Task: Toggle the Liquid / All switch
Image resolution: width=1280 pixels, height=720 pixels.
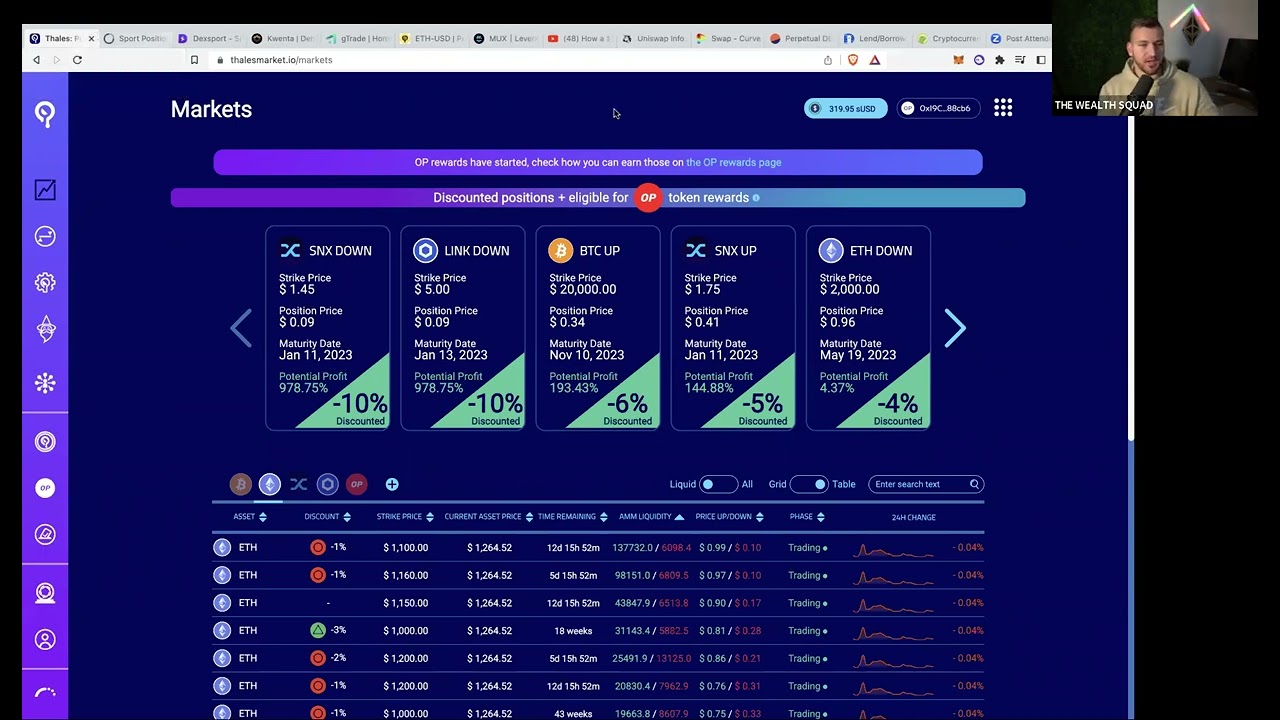Action: [718, 484]
